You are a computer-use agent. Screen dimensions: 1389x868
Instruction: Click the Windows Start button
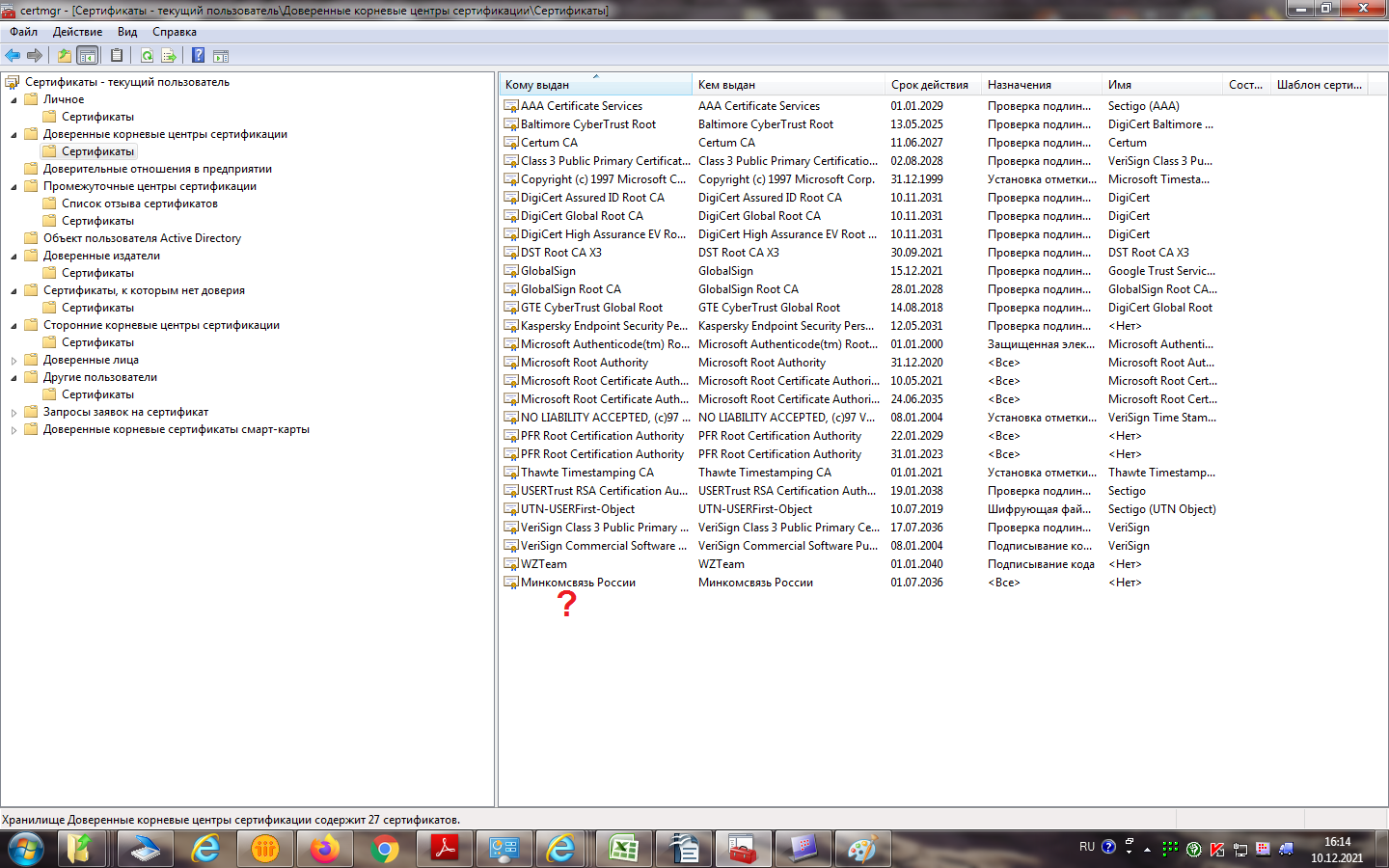pyautogui.click(x=26, y=850)
